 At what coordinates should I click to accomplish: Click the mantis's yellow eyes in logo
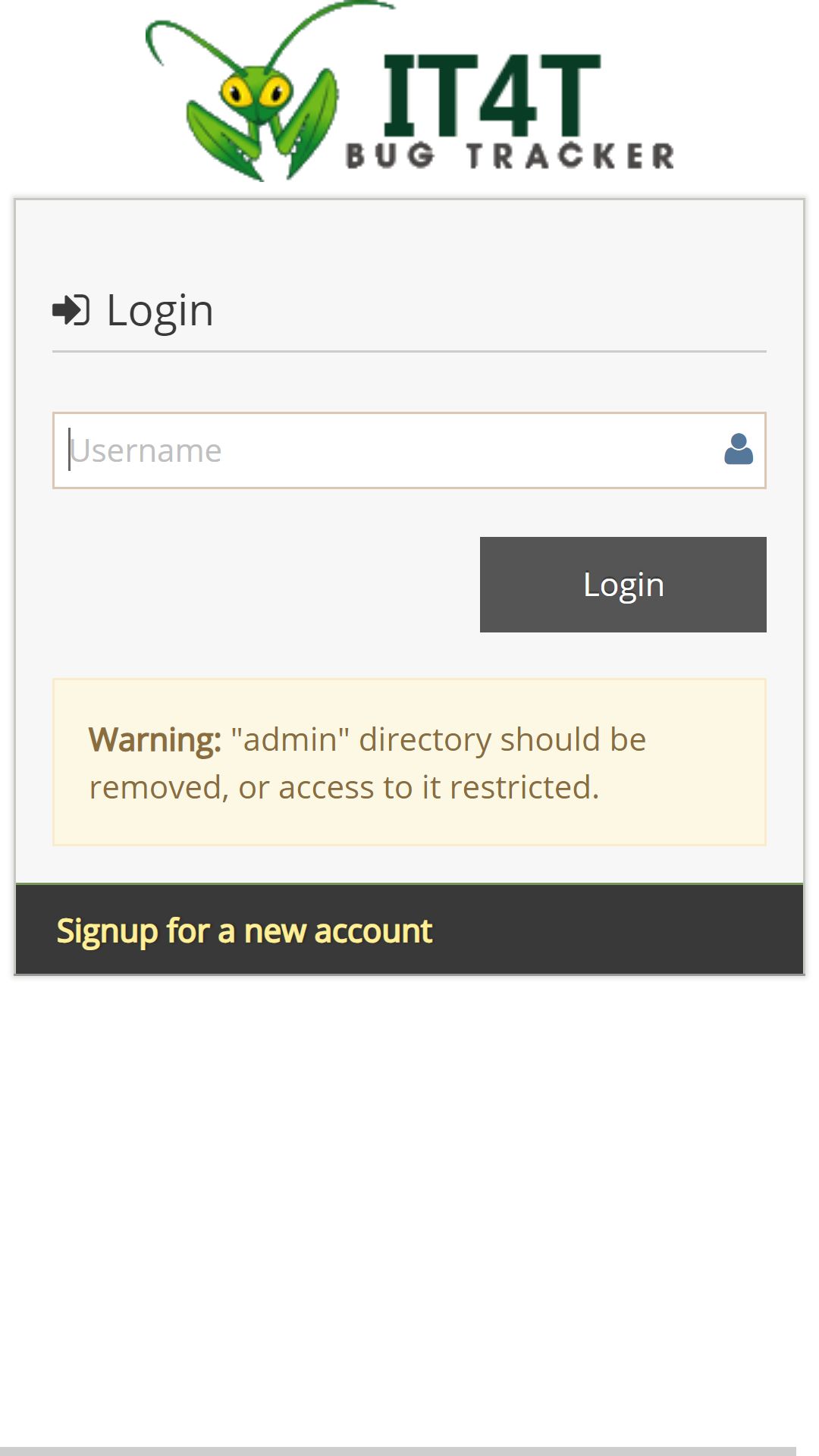256,92
